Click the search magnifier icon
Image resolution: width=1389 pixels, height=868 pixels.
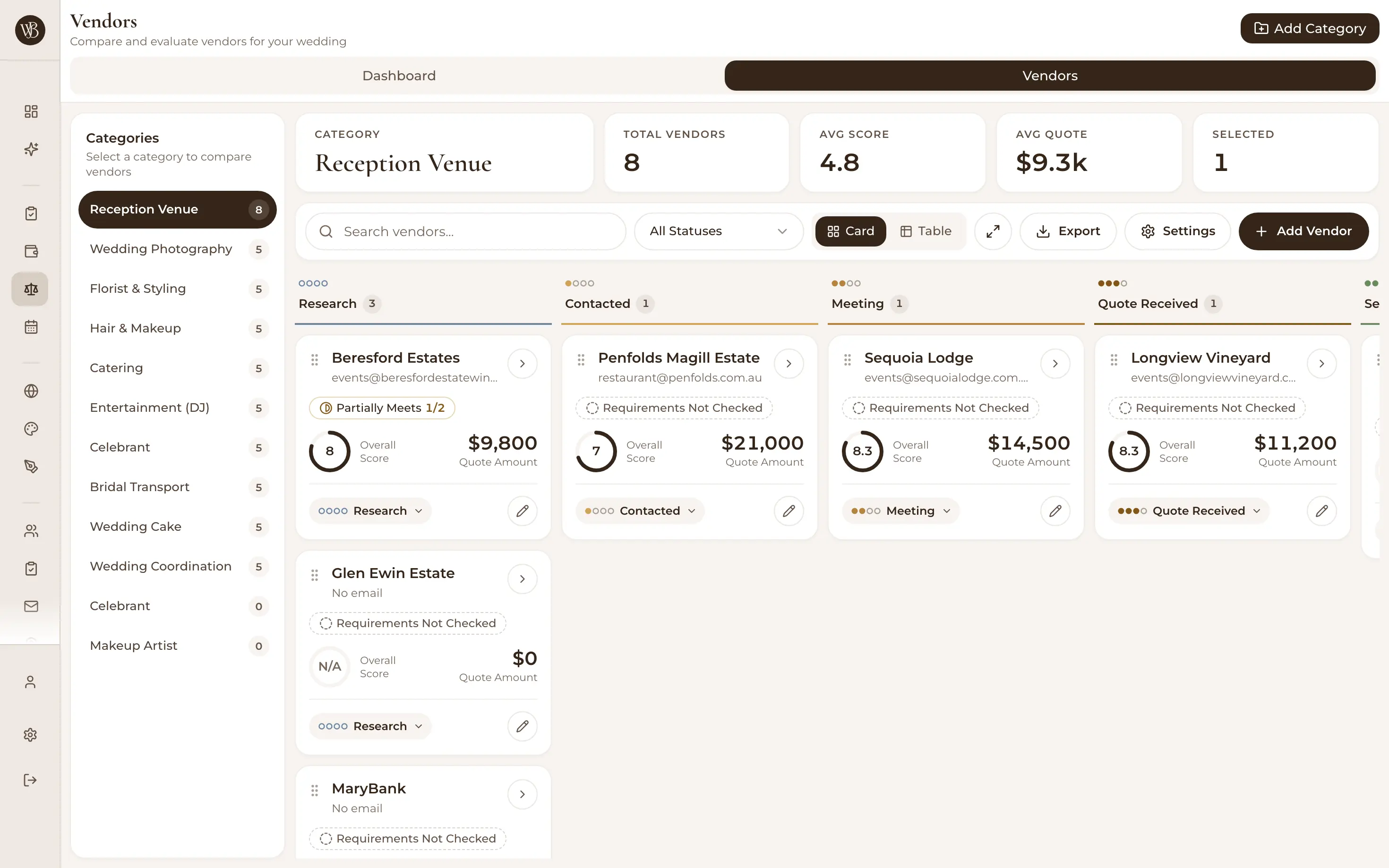click(326, 231)
